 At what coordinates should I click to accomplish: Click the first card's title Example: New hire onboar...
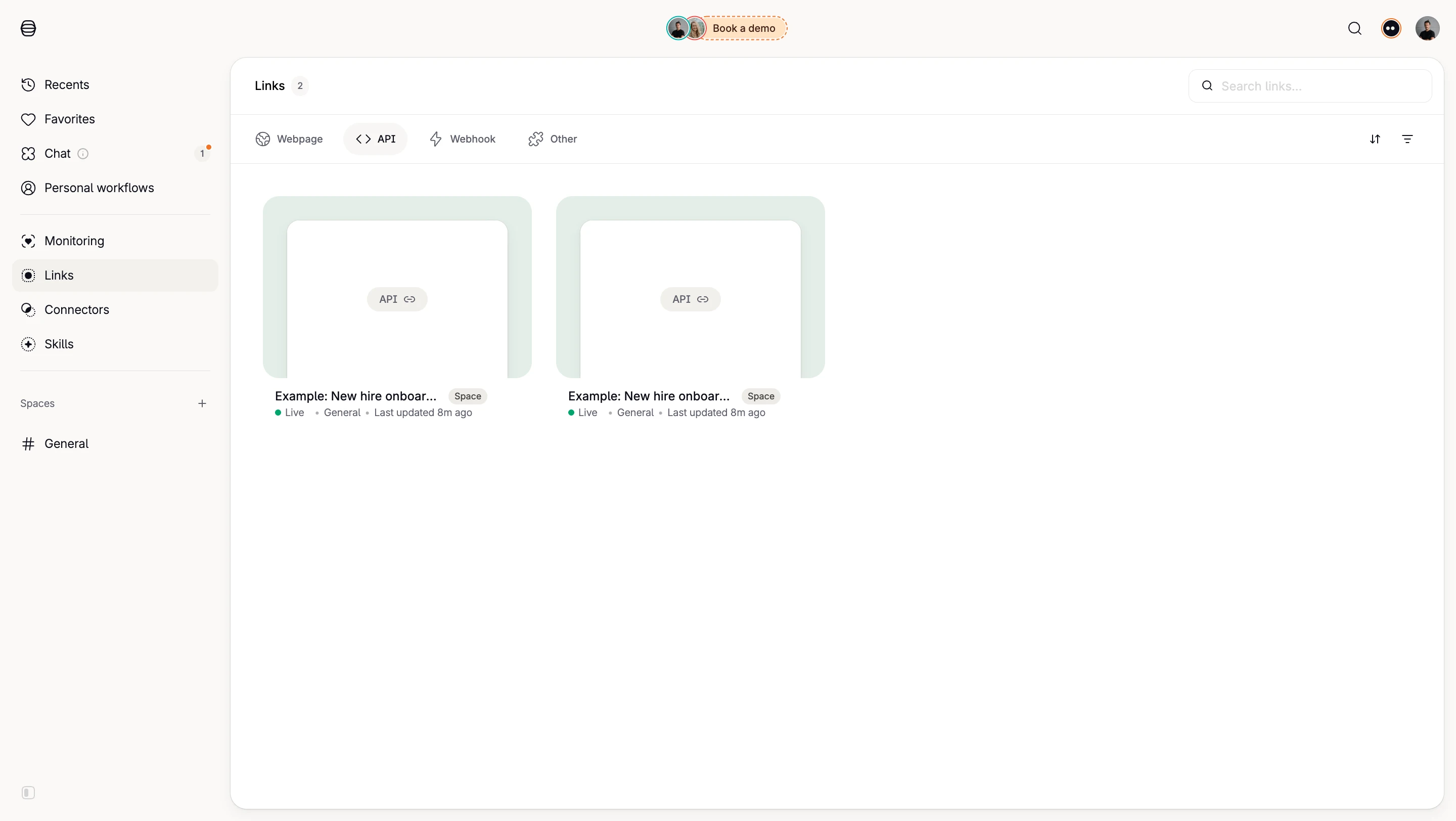(x=355, y=396)
